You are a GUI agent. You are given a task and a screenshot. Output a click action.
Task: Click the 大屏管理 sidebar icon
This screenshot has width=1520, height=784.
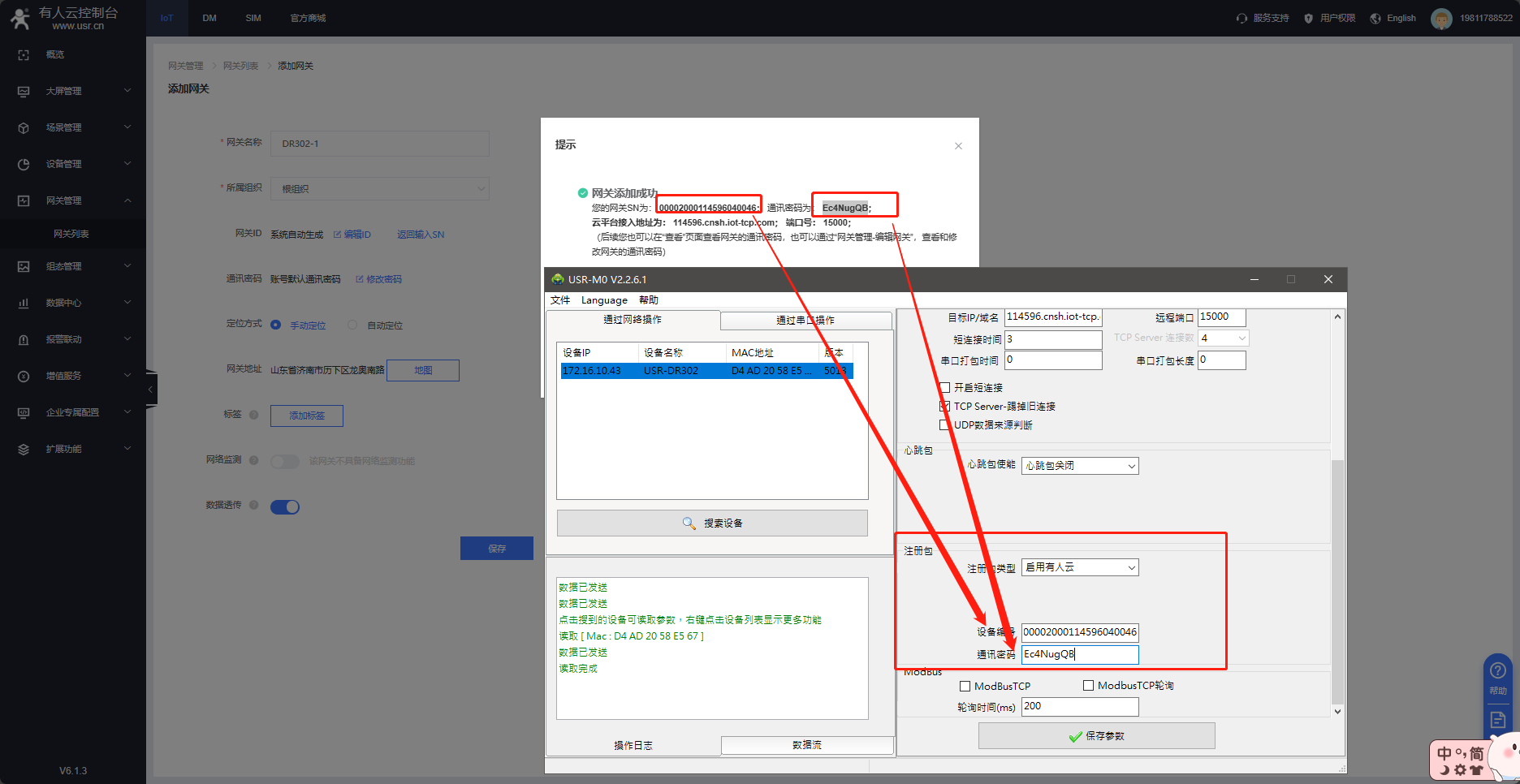24,92
